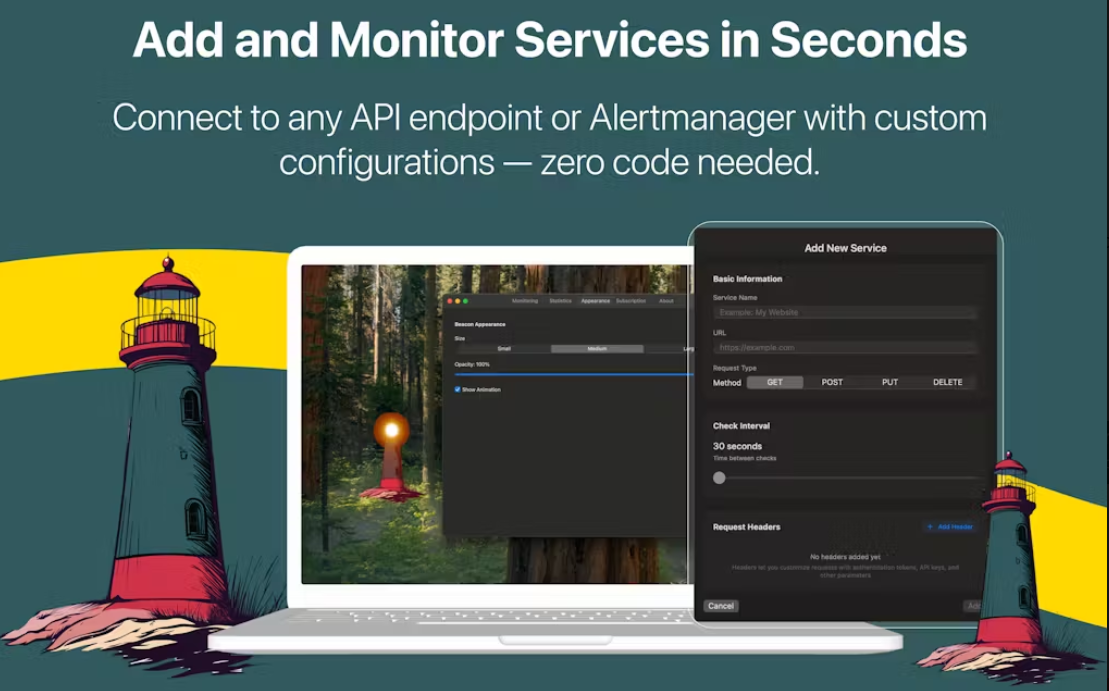Viewport: 1109px width, 691px height.
Task: Click the Service Name input field
Action: point(844,312)
